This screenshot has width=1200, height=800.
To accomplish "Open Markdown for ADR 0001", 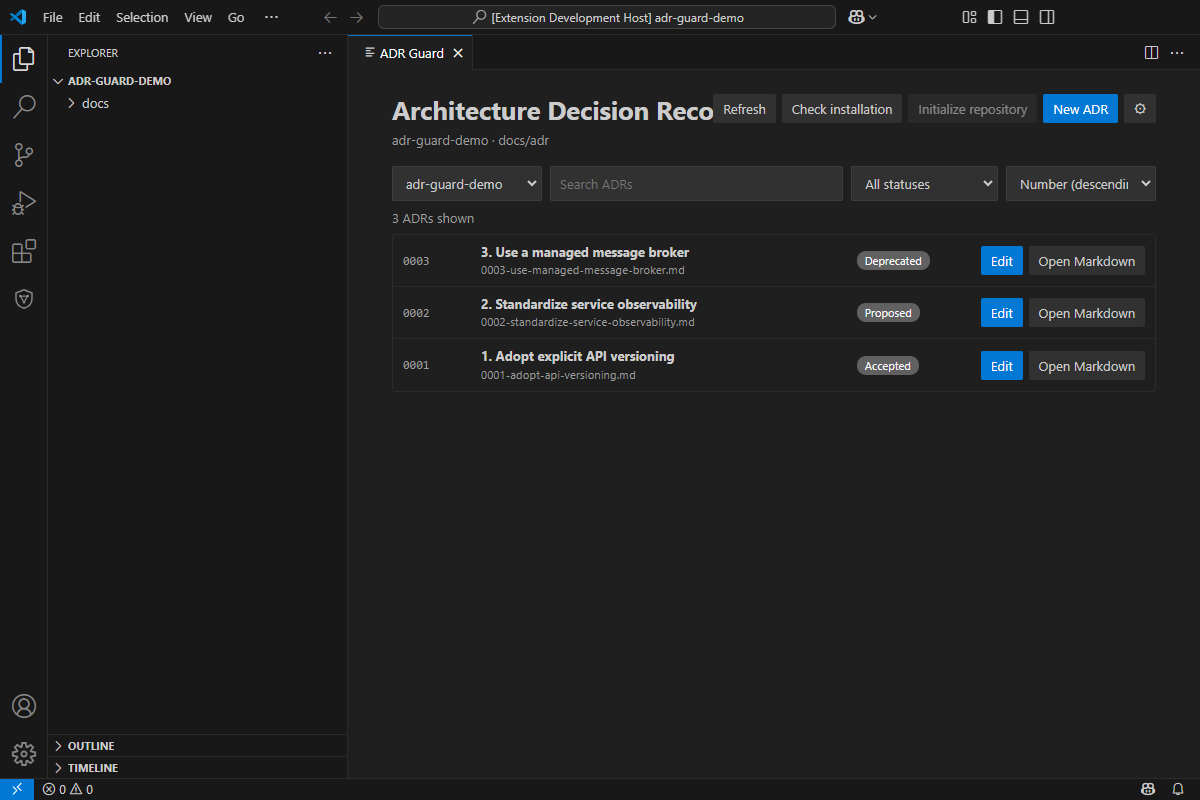I will click(1087, 366).
